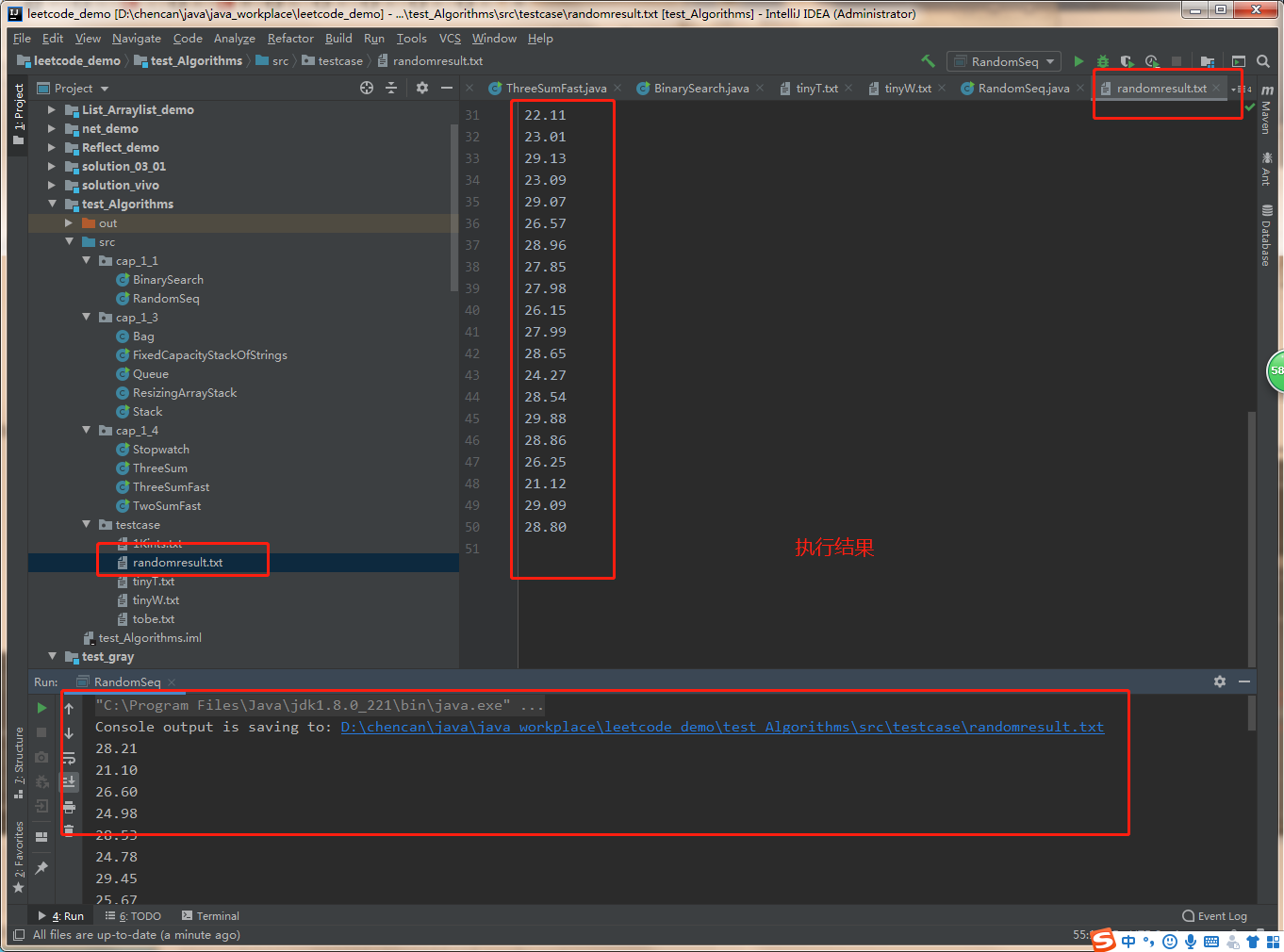Hide the Project tool window with minus icon
The width and height of the screenshot is (1284, 952).
coord(447,88)
